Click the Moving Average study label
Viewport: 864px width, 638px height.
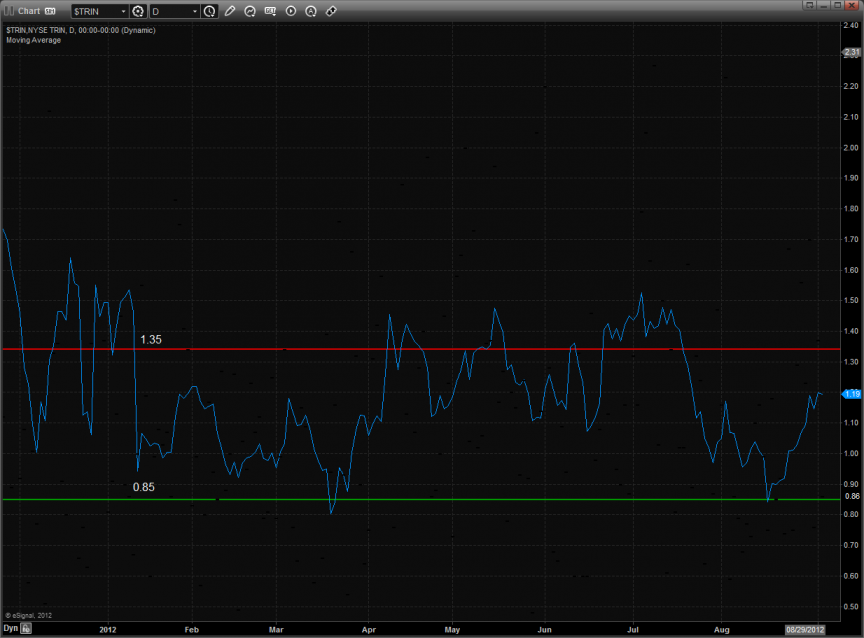tap(33, 40)
